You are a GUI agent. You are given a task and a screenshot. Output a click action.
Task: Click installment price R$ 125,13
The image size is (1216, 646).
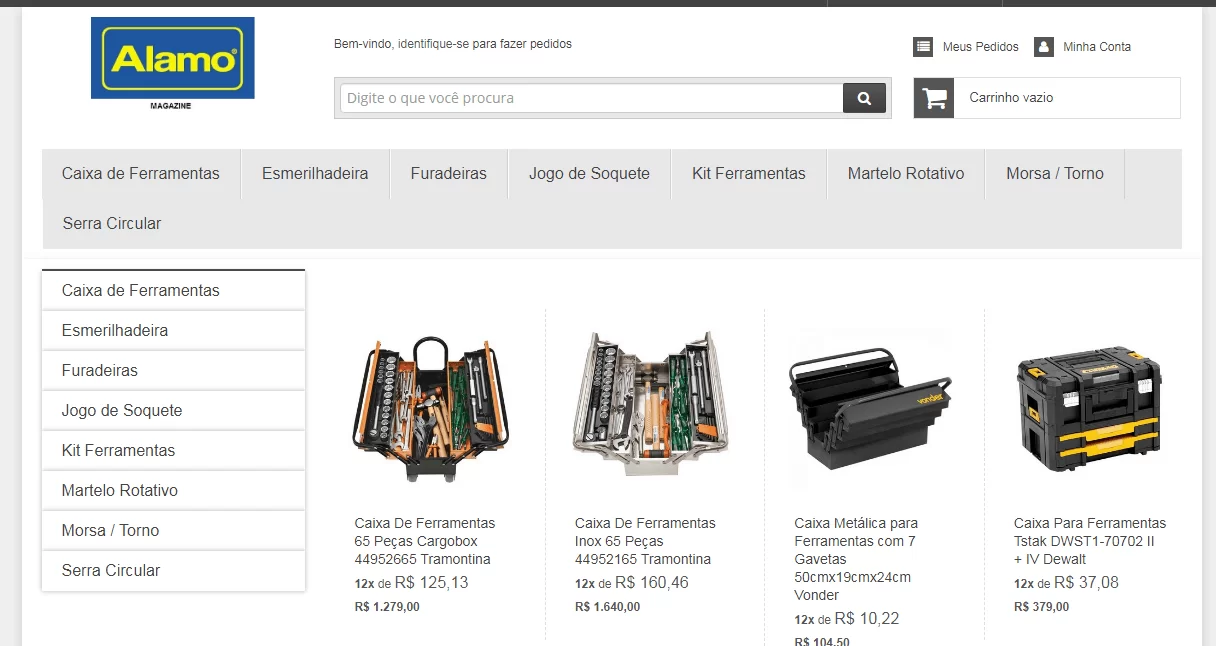click(432, 583)
